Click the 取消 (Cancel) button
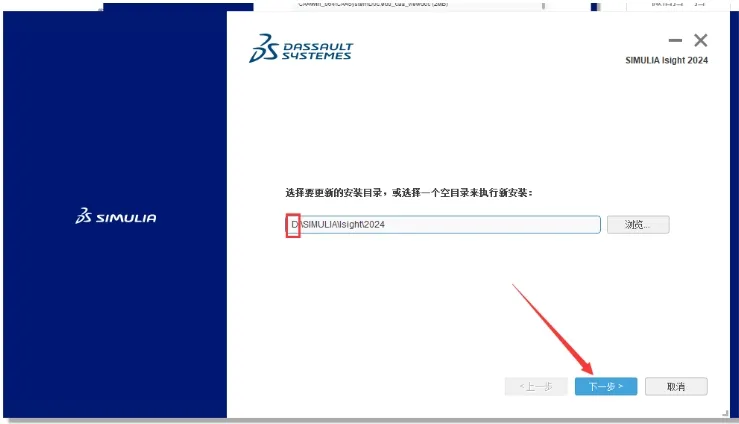 coord(676,386)
